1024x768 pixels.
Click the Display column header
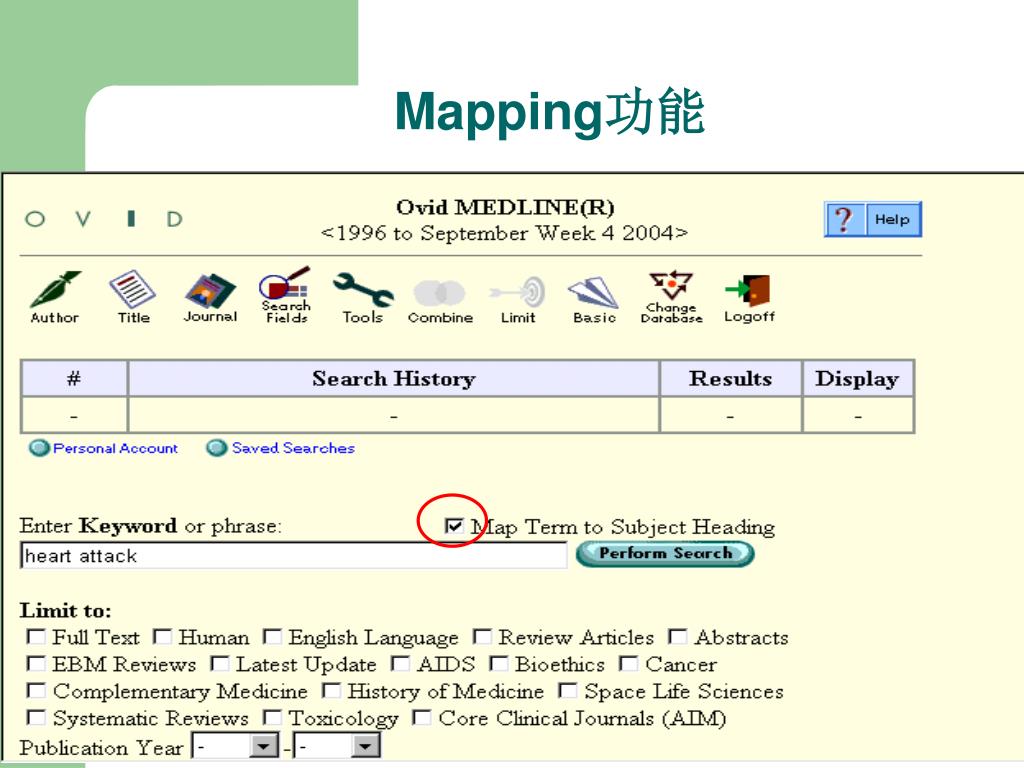point(857,379)
